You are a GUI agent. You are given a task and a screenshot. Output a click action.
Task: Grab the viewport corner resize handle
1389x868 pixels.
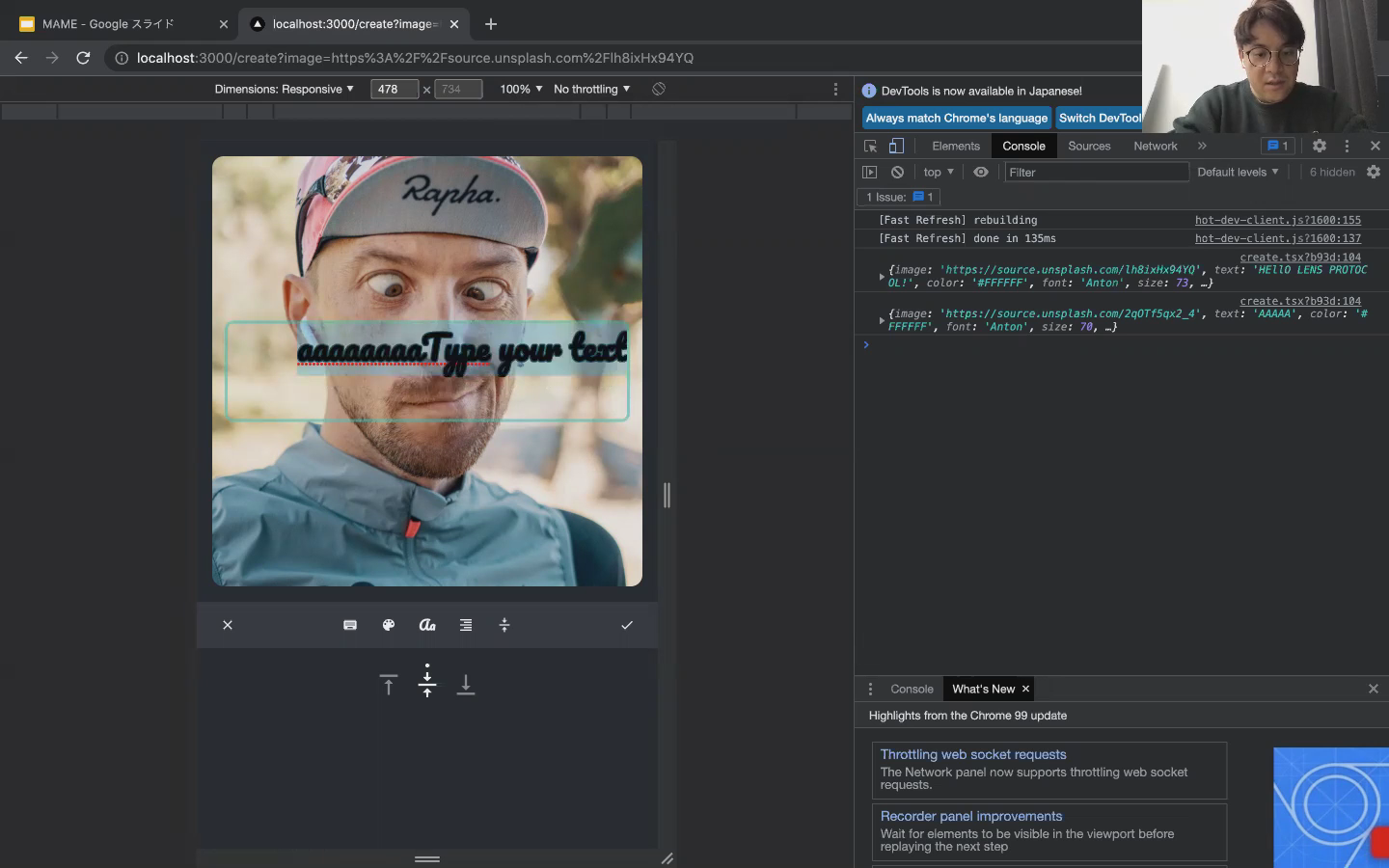(667, 858)
